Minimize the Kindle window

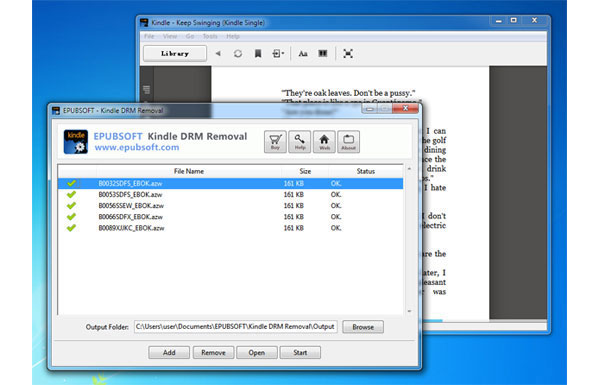tap(499, 21)
